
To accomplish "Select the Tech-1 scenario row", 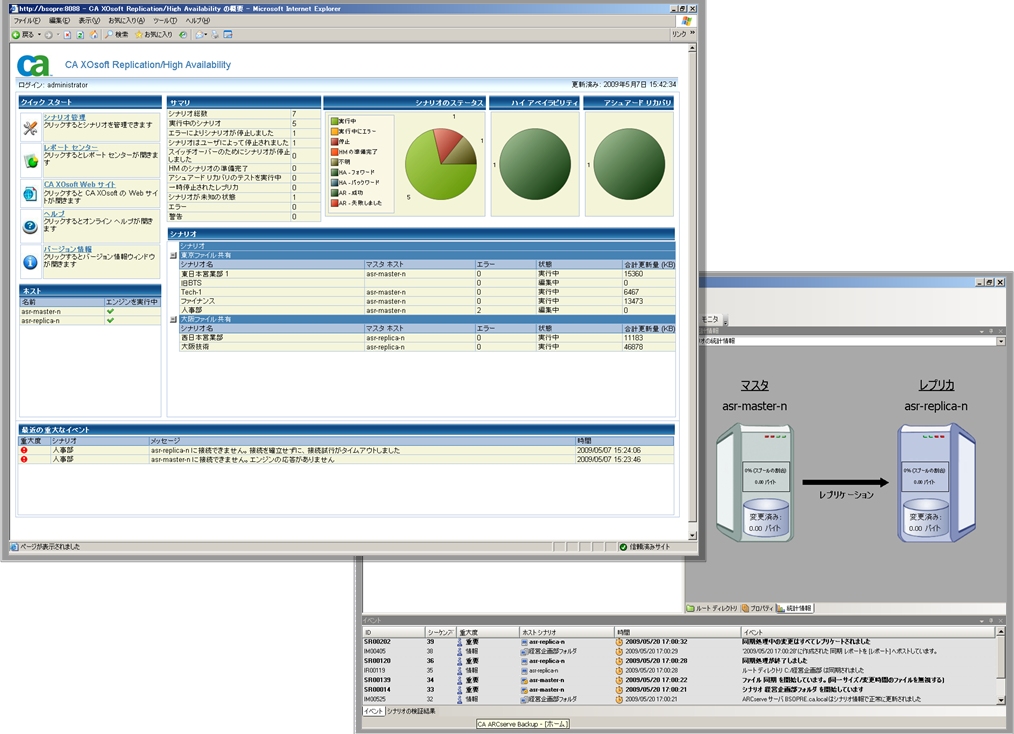I will point(427,292).
